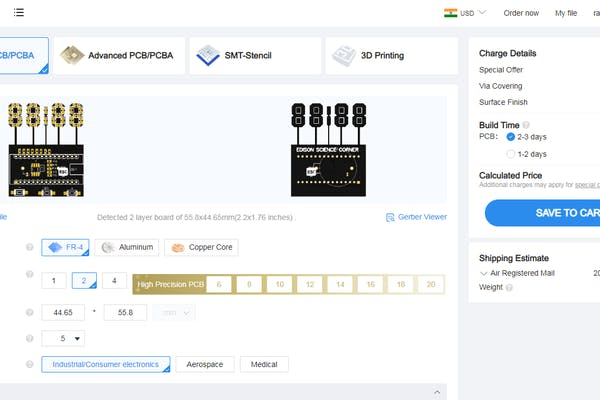Image resolution: width=600 pixels, height=400 pixels.
Task: Click the 55.8 dimension field
Action: tap(126, 312)
